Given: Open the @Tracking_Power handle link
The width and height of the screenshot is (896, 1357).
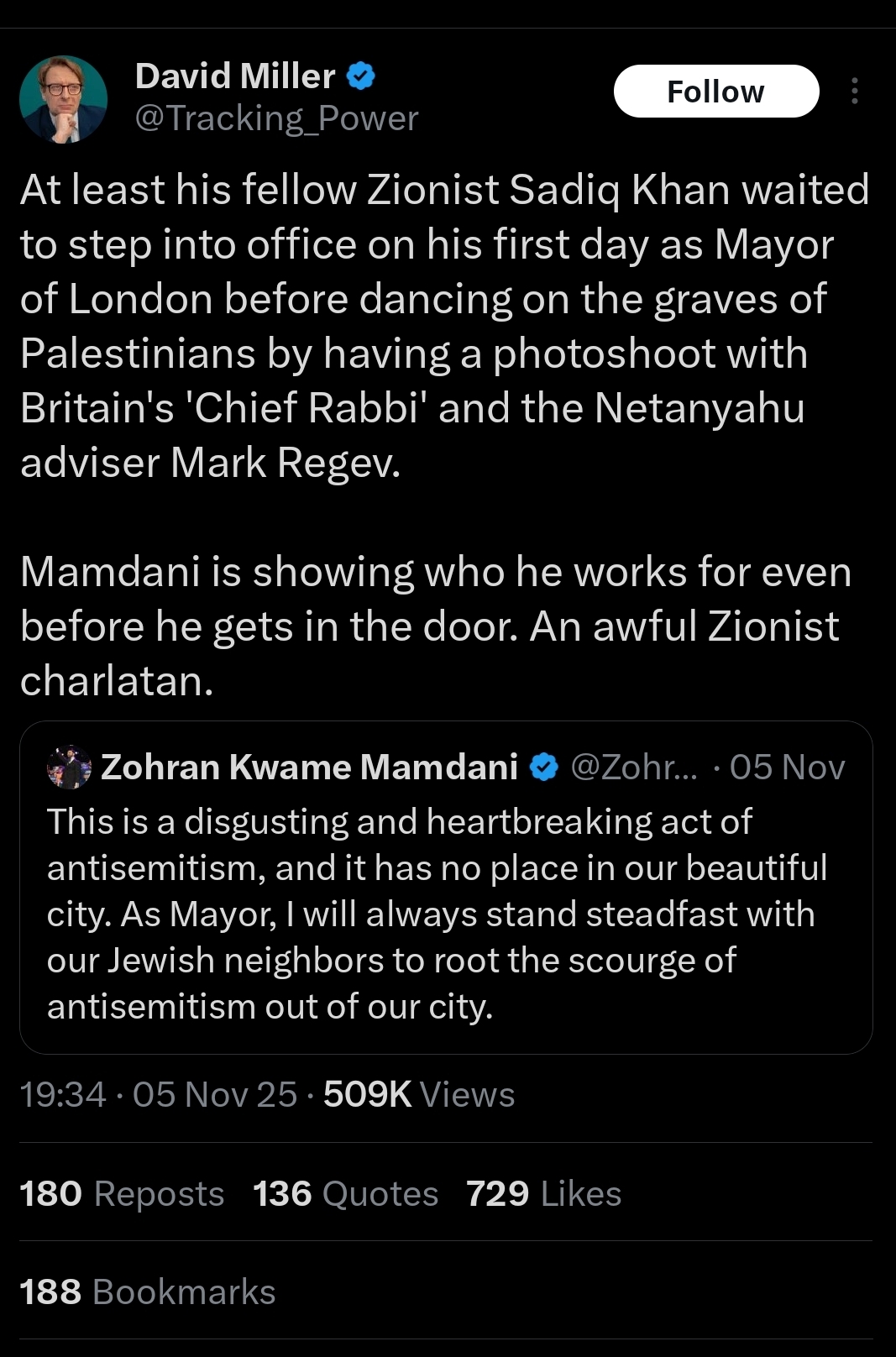Looking at the screenshot, I should point(276,118).
